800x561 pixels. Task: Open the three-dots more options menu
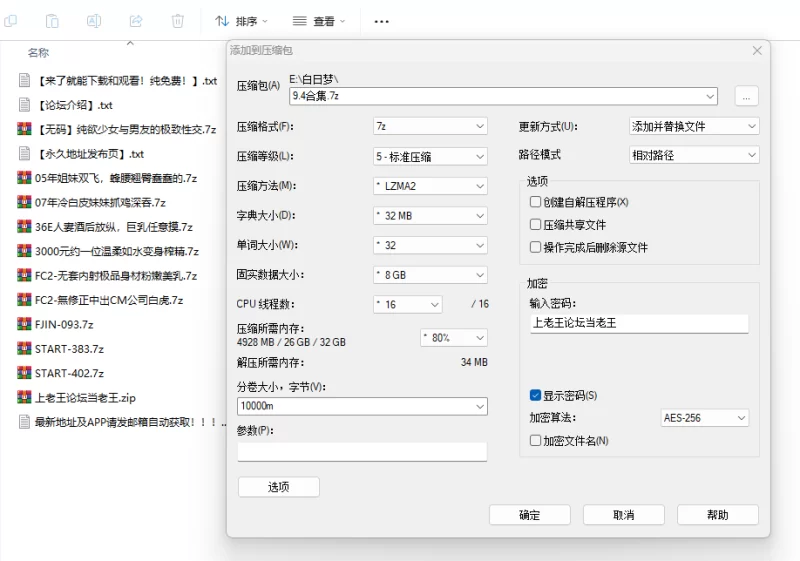[382, 21]
